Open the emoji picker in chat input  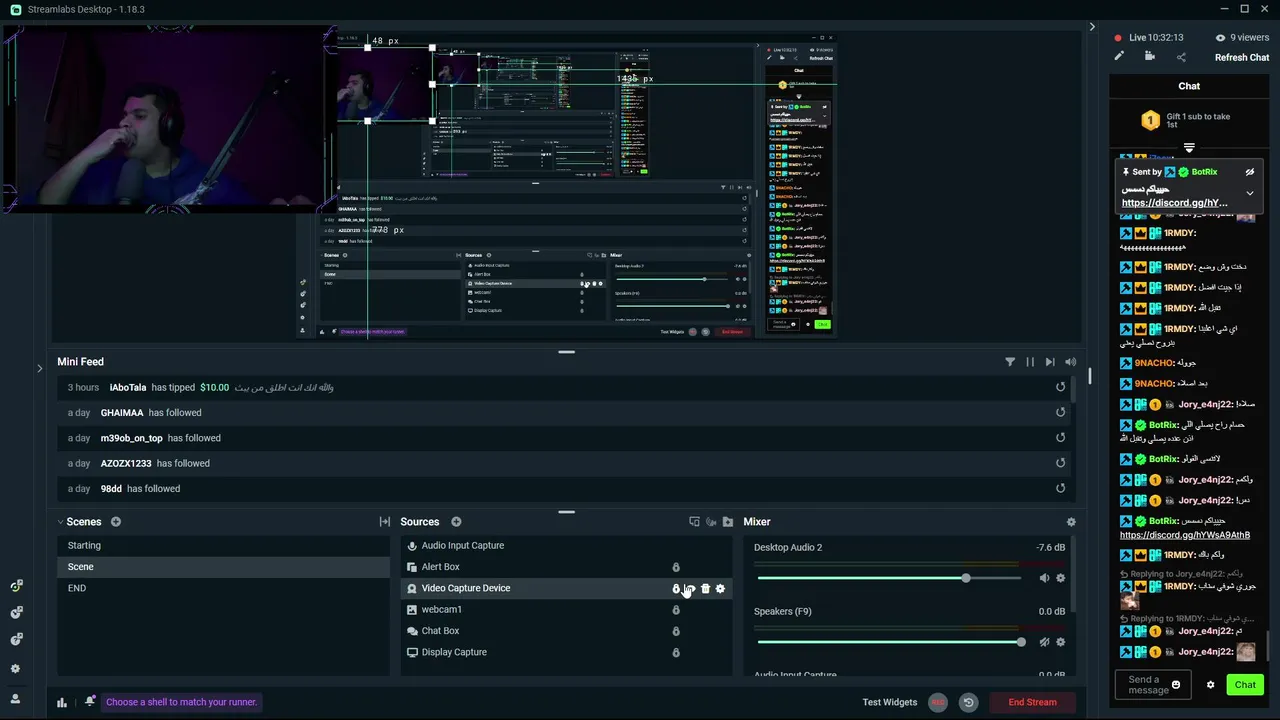(x=1176, y=685)
